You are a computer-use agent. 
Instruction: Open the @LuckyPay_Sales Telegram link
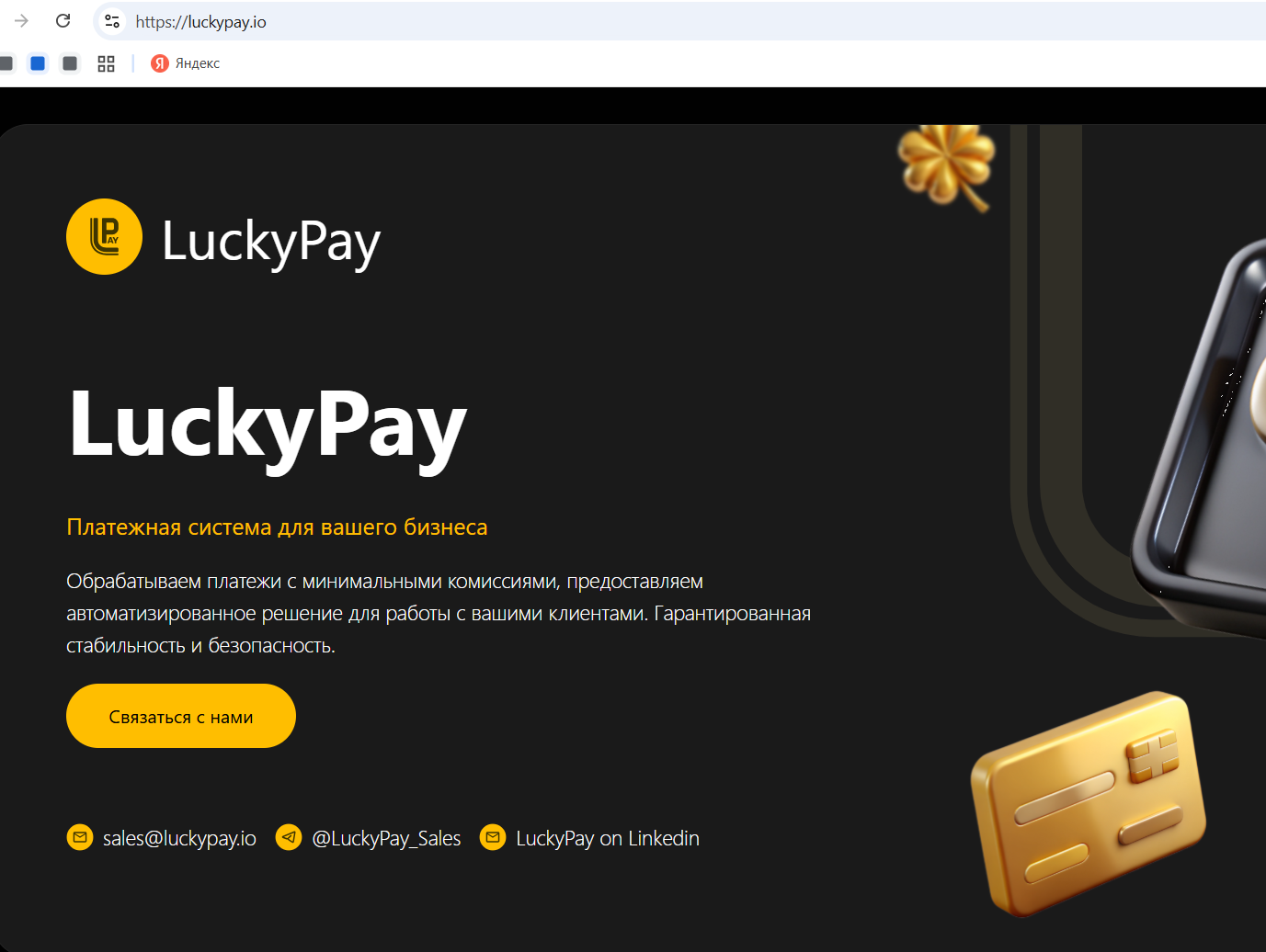[386, 838]
